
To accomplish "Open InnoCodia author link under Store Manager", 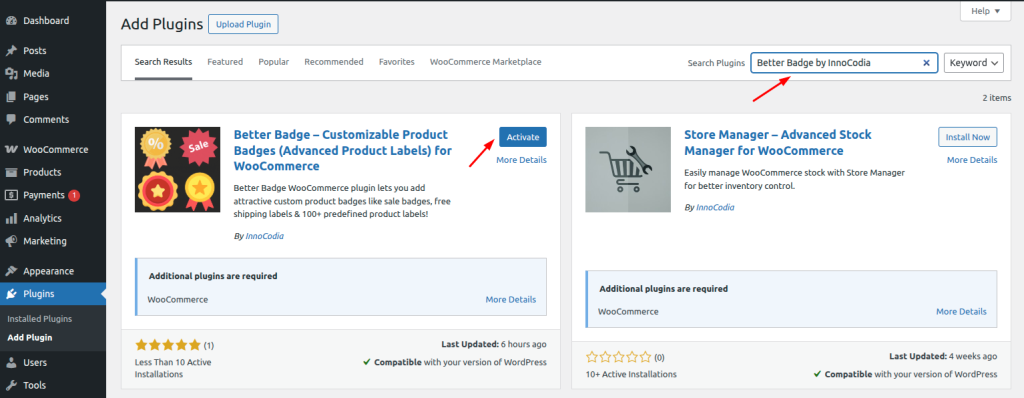I will click(x=715, y=207).
